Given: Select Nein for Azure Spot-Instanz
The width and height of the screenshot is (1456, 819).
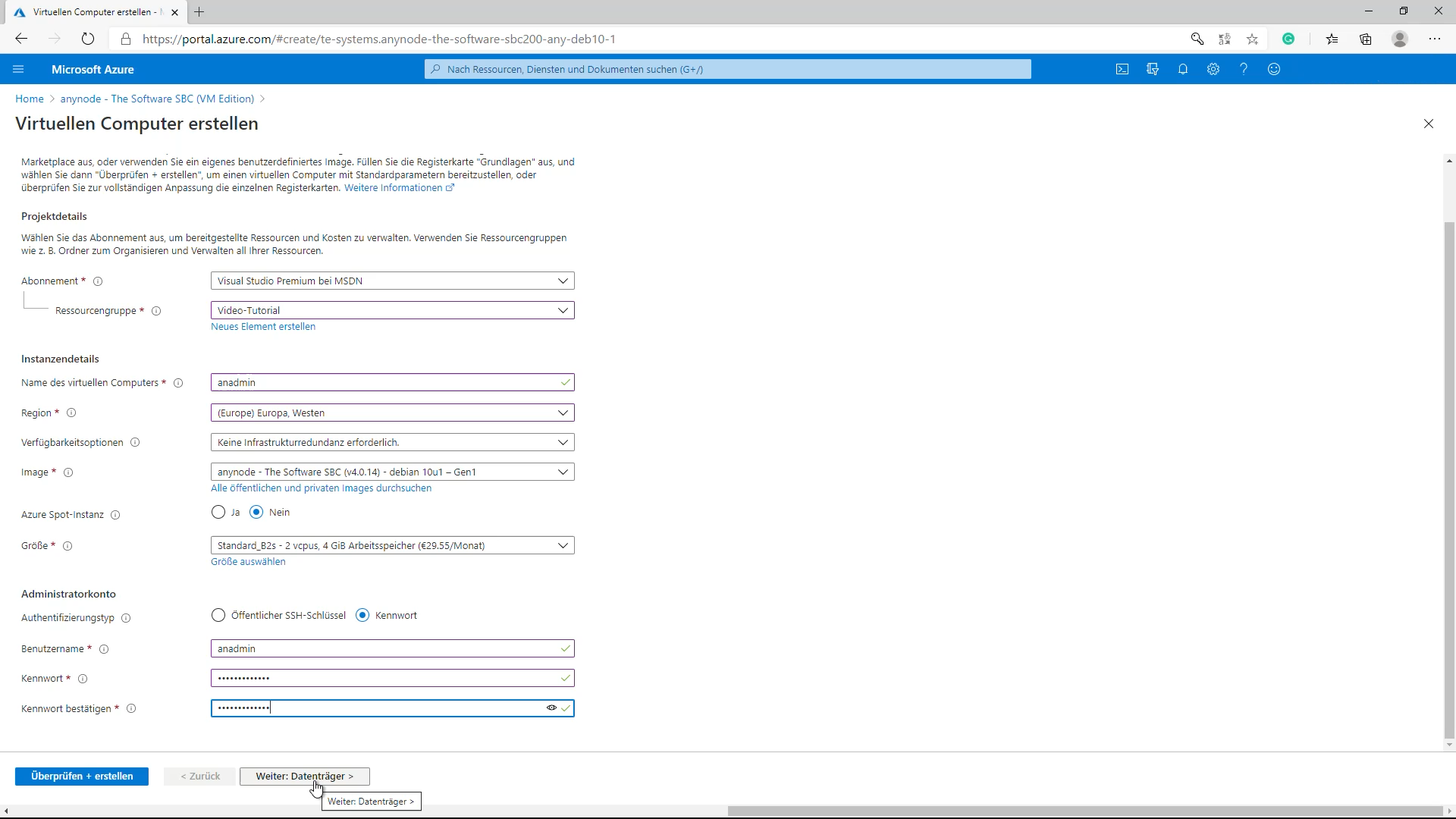Looking at the screenshot, I should point(256,513).
